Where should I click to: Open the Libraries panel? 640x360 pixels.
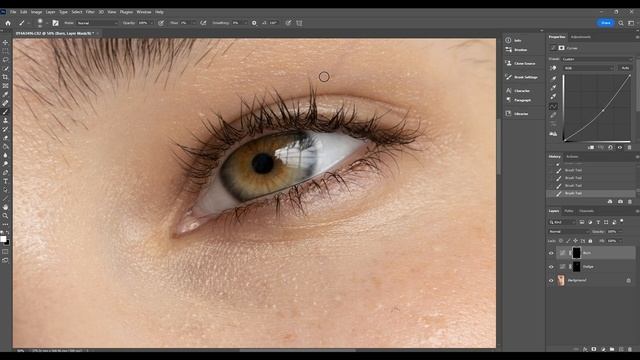(517, 114)
